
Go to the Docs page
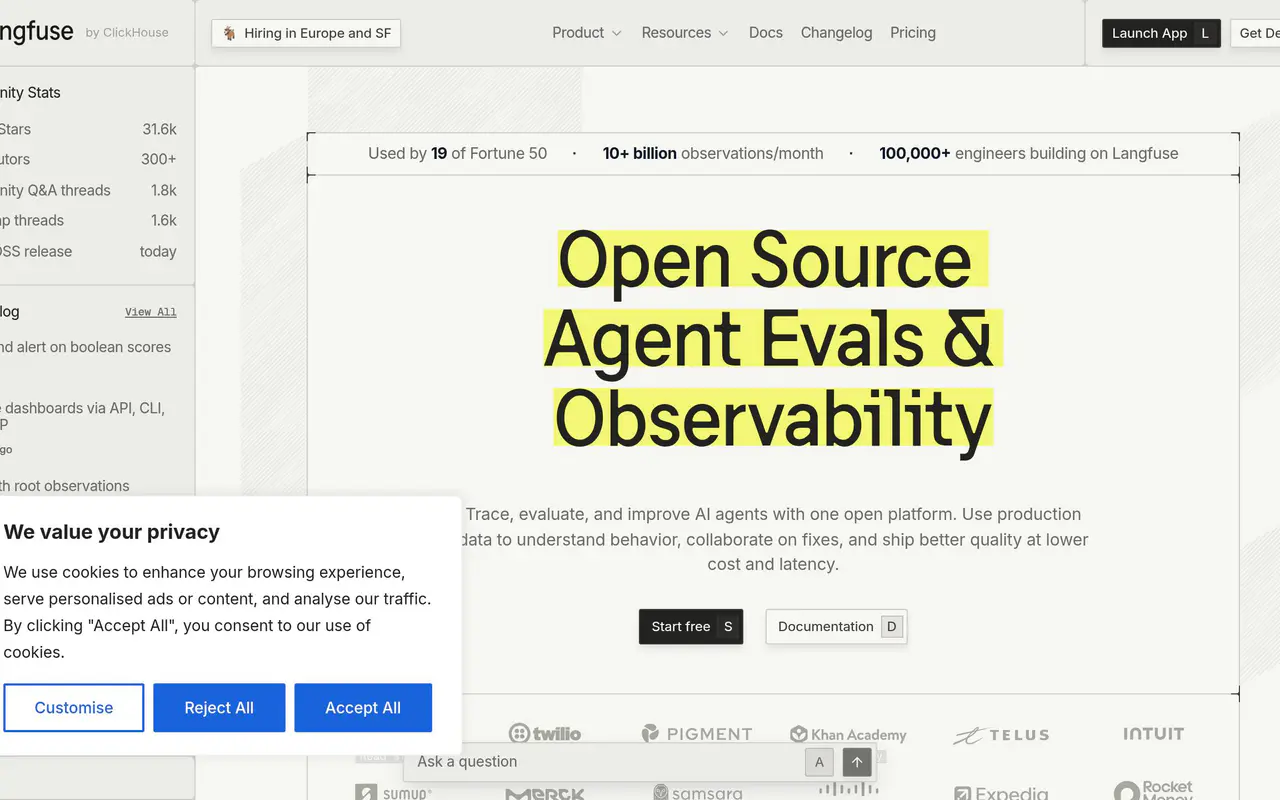tap(766, 33)
